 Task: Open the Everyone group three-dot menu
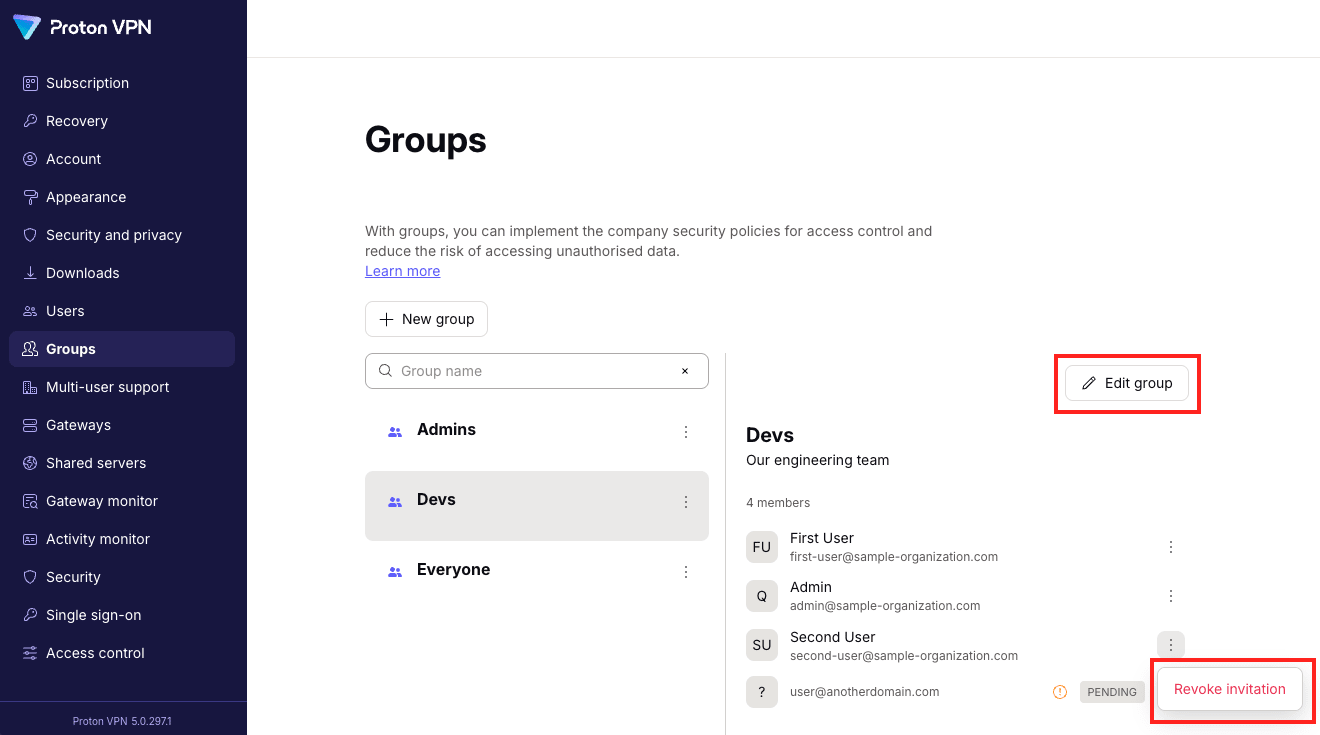coord(686,571)
